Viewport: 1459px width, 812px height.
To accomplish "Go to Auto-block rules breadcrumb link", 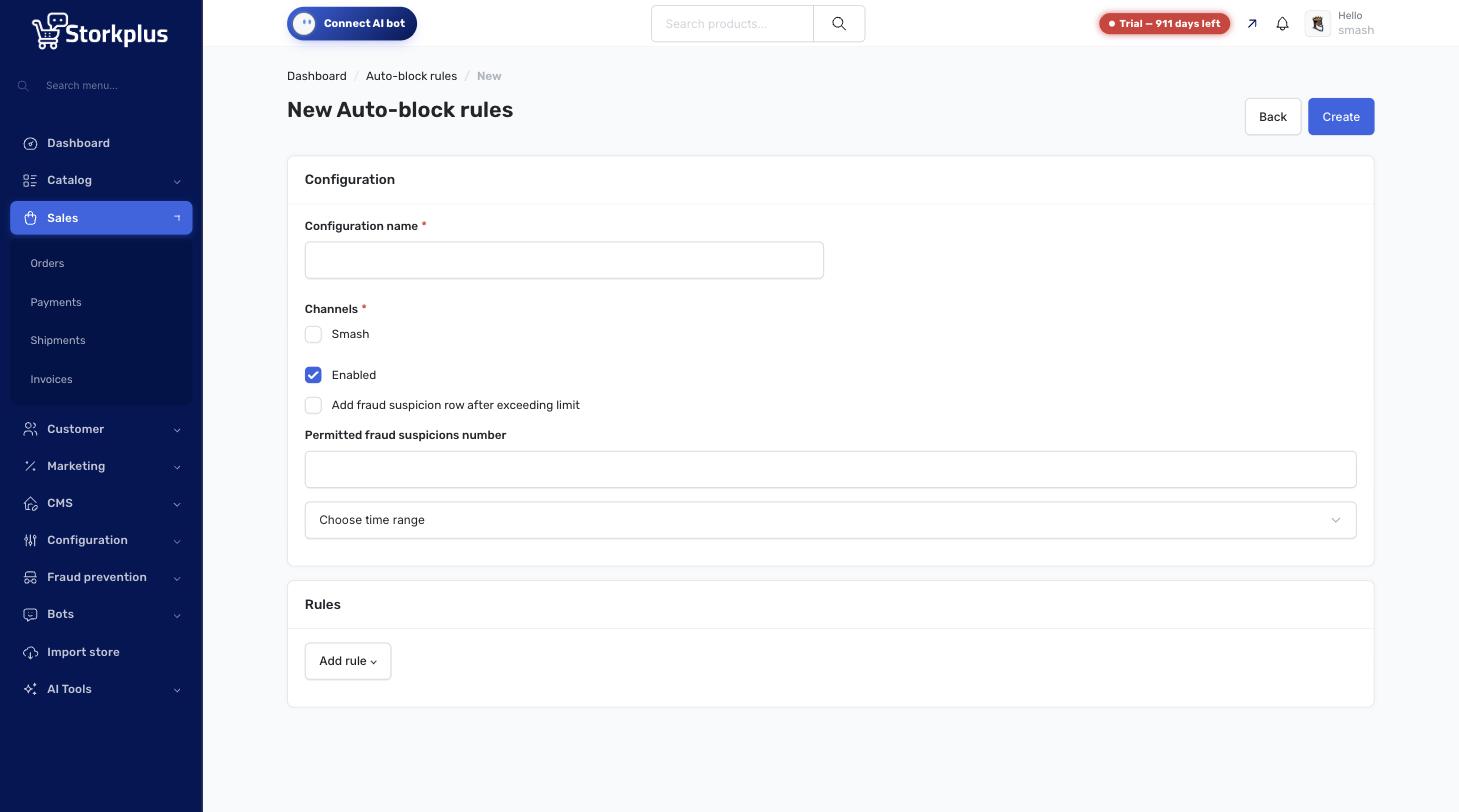I will 411,76.
